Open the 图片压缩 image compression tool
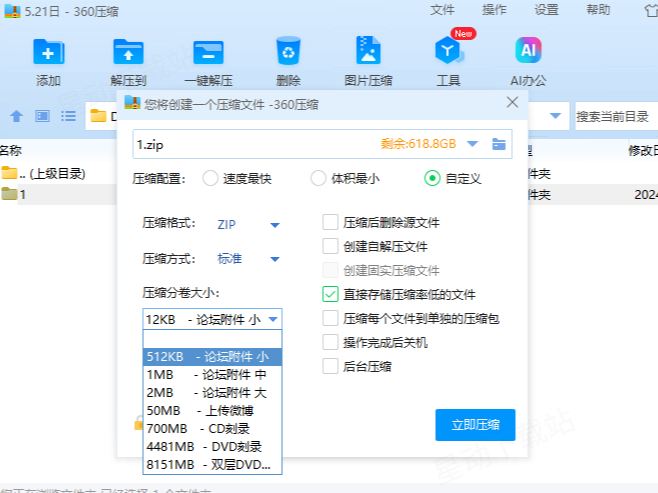658x493 pixels. pos(368,50)
